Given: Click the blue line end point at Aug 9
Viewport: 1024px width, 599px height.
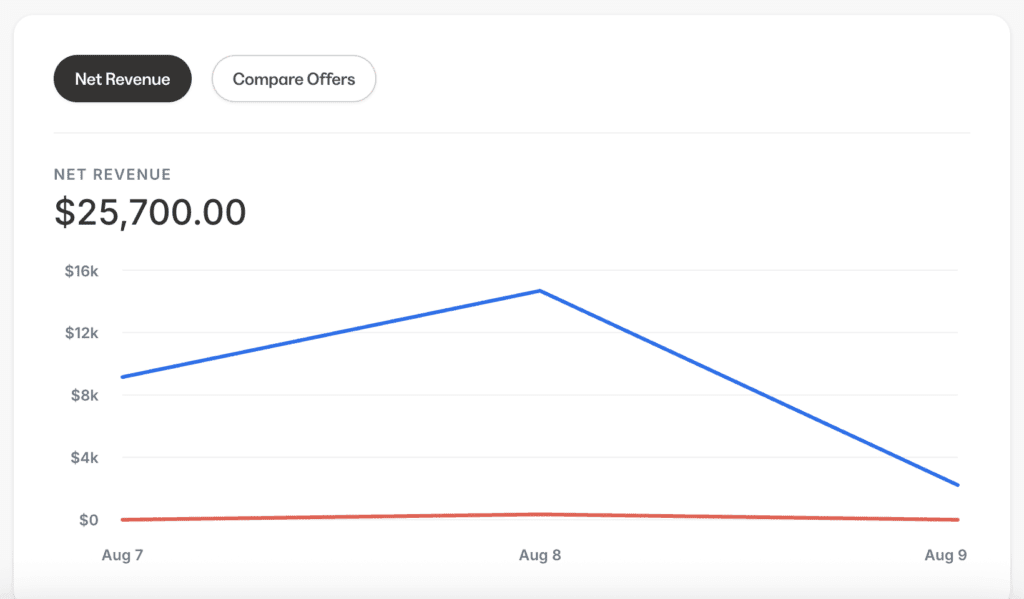Looking at the screenshot, I should (x=957, y=485).
